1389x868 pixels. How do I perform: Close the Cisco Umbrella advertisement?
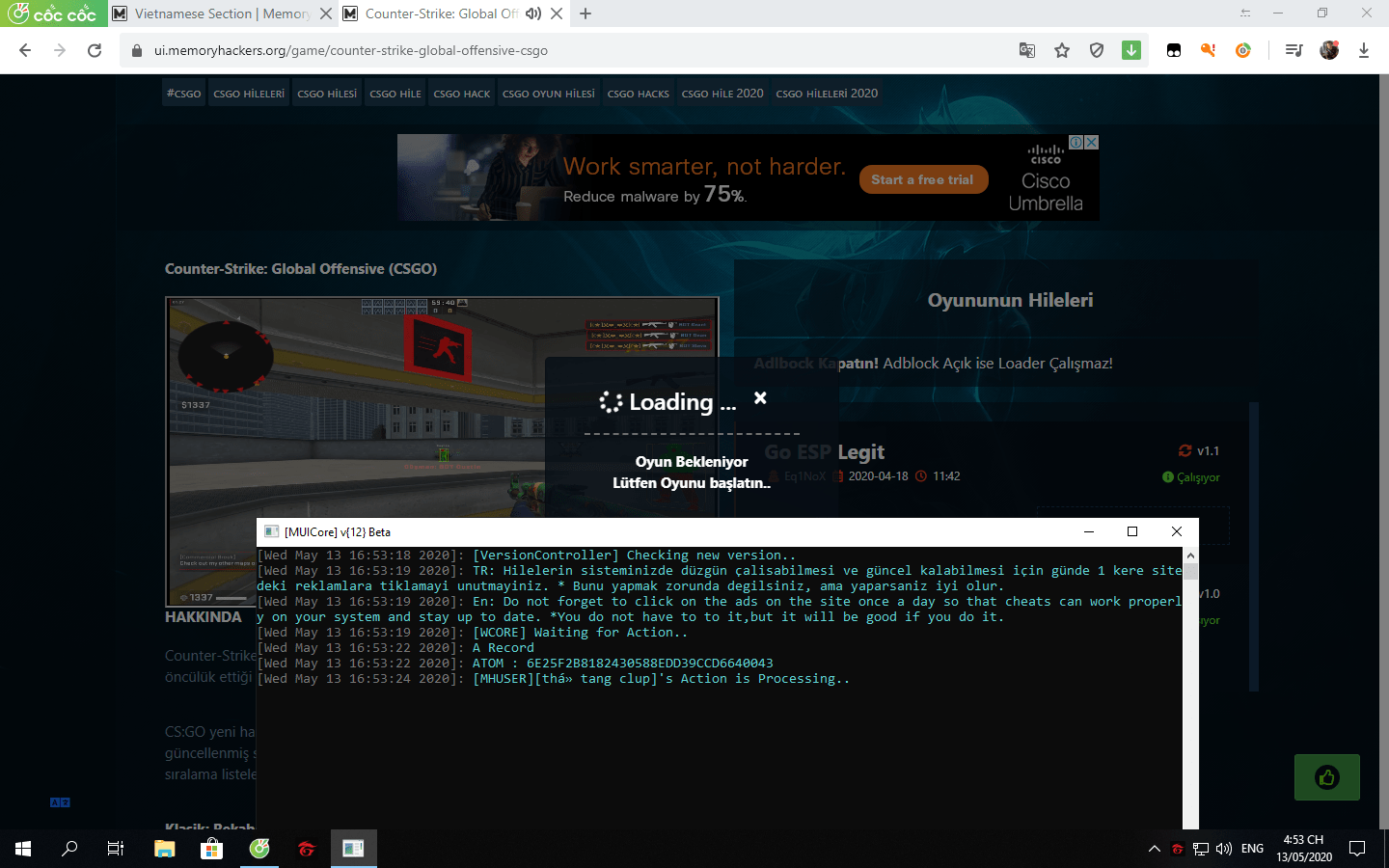point(1092,142)
